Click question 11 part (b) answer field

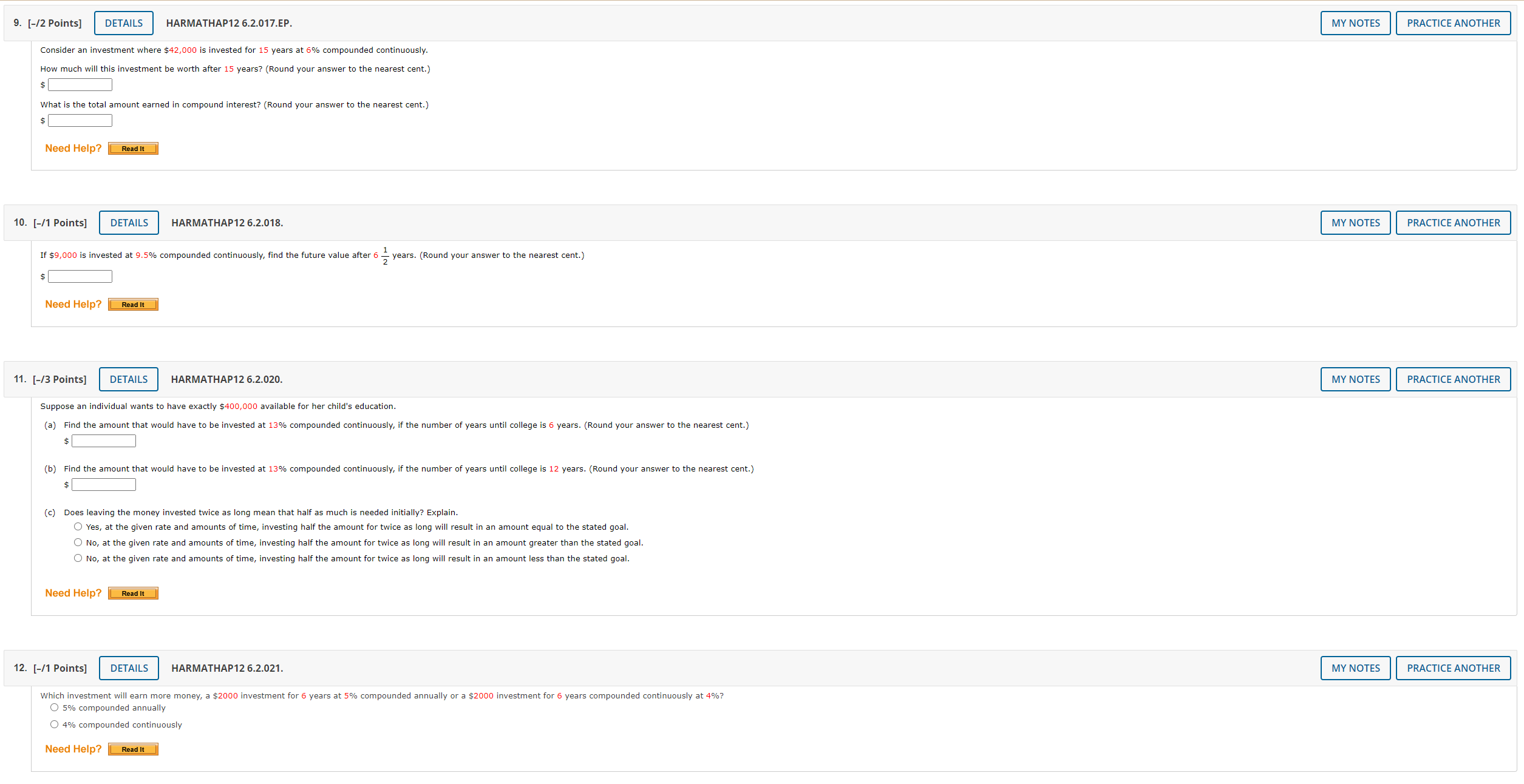click(x=104, y=485)
